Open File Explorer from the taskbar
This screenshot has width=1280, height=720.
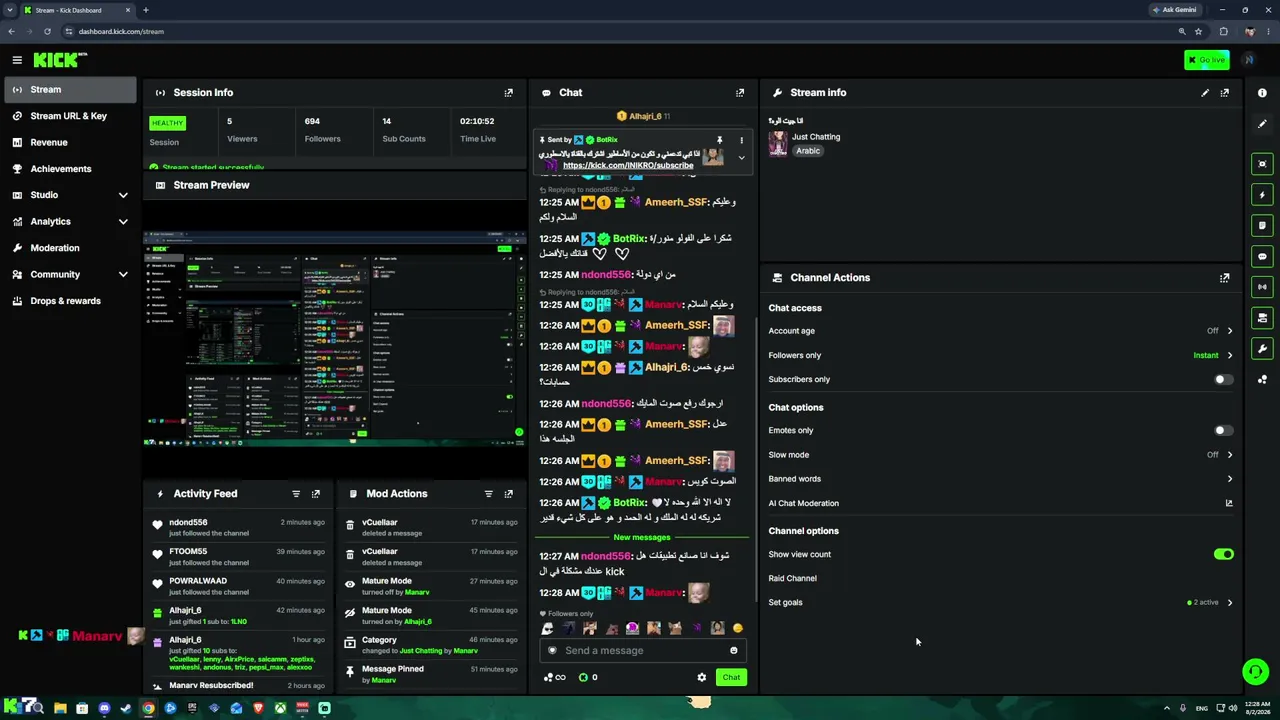60,709
